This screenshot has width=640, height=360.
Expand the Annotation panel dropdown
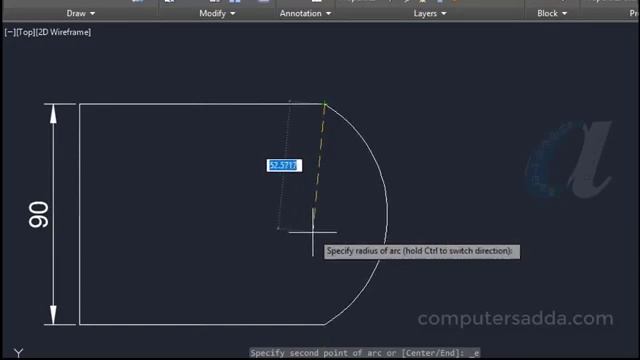pos(305,13)
